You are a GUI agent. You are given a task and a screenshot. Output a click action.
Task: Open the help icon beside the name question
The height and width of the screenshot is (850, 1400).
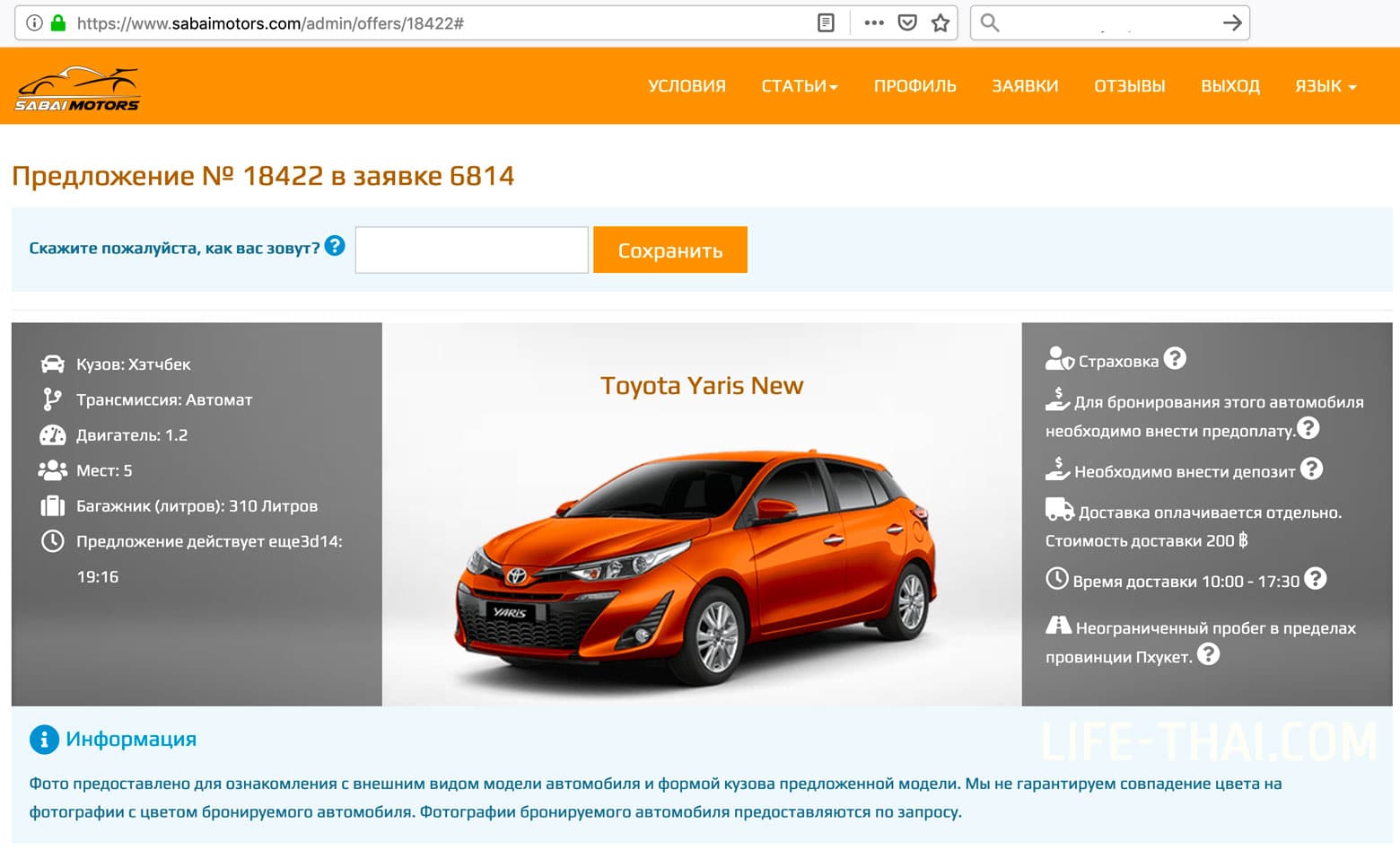[335, 246]
